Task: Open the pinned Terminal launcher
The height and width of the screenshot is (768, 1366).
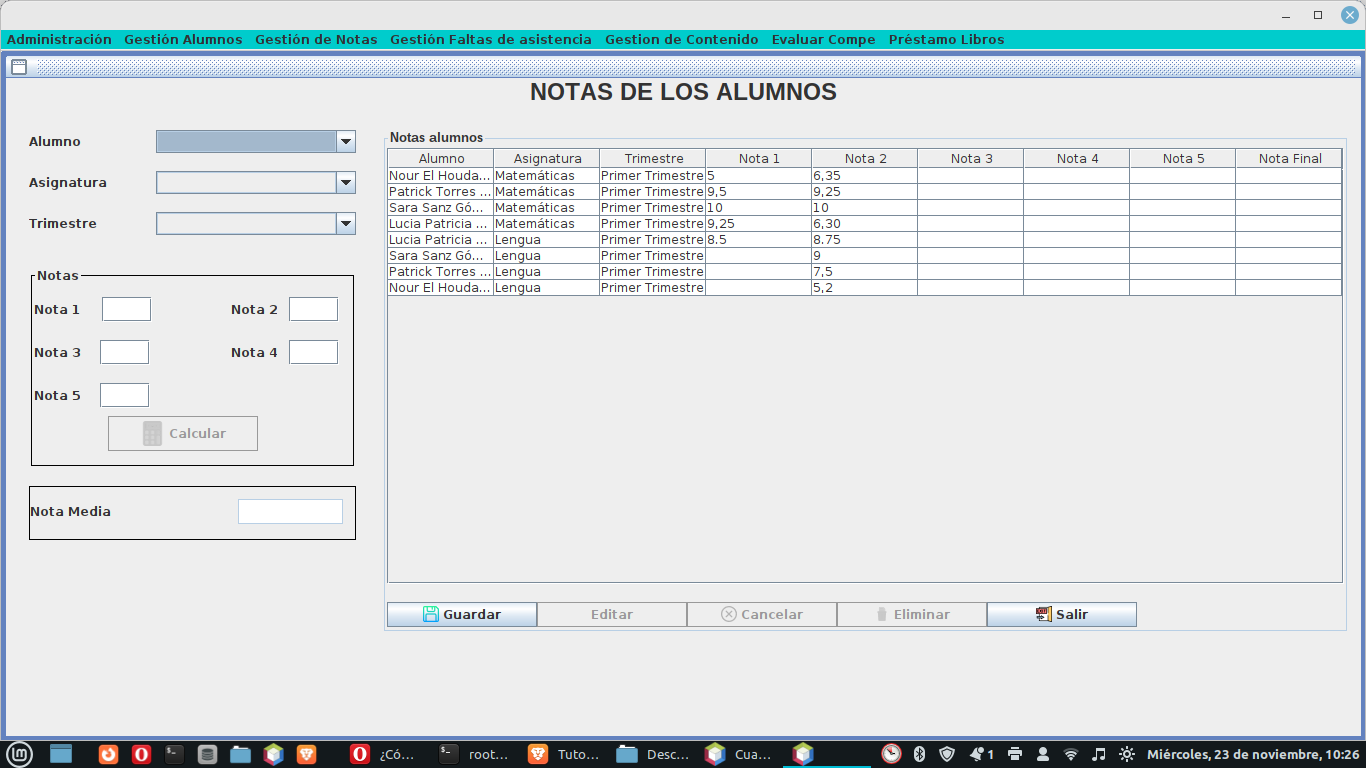Action: coord(174,754)
